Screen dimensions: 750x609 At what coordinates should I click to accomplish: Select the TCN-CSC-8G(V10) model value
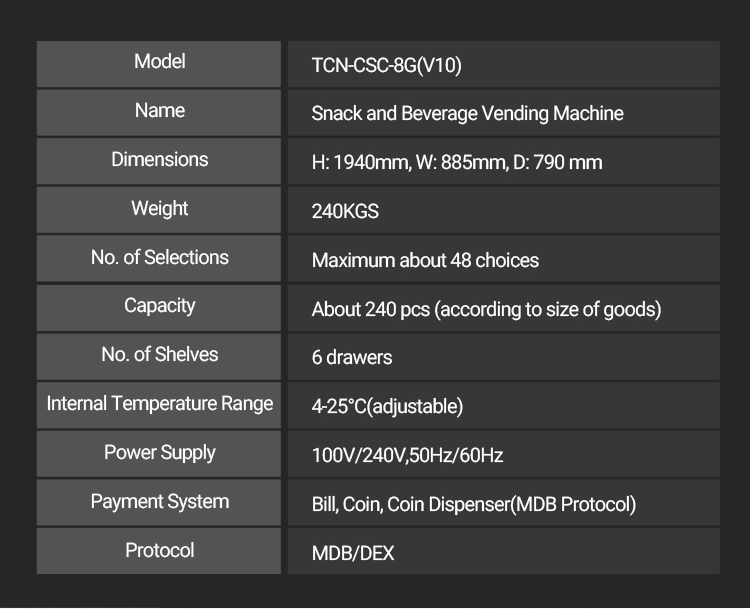coord(386,66)
